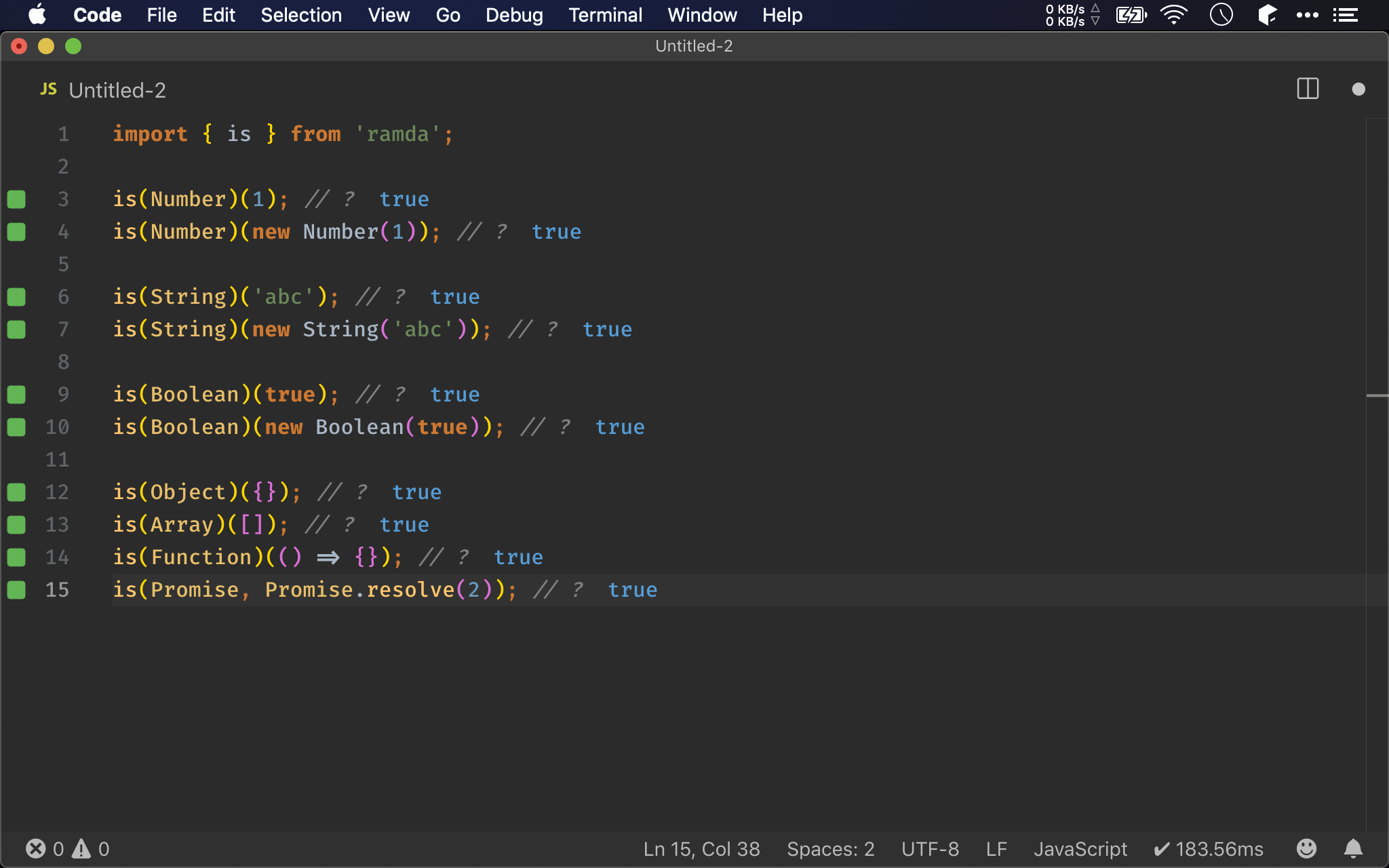Screen dimensions: 1389x868
Task: Click the network speed indicator in menu bar
Action: tap(1072, 15)
